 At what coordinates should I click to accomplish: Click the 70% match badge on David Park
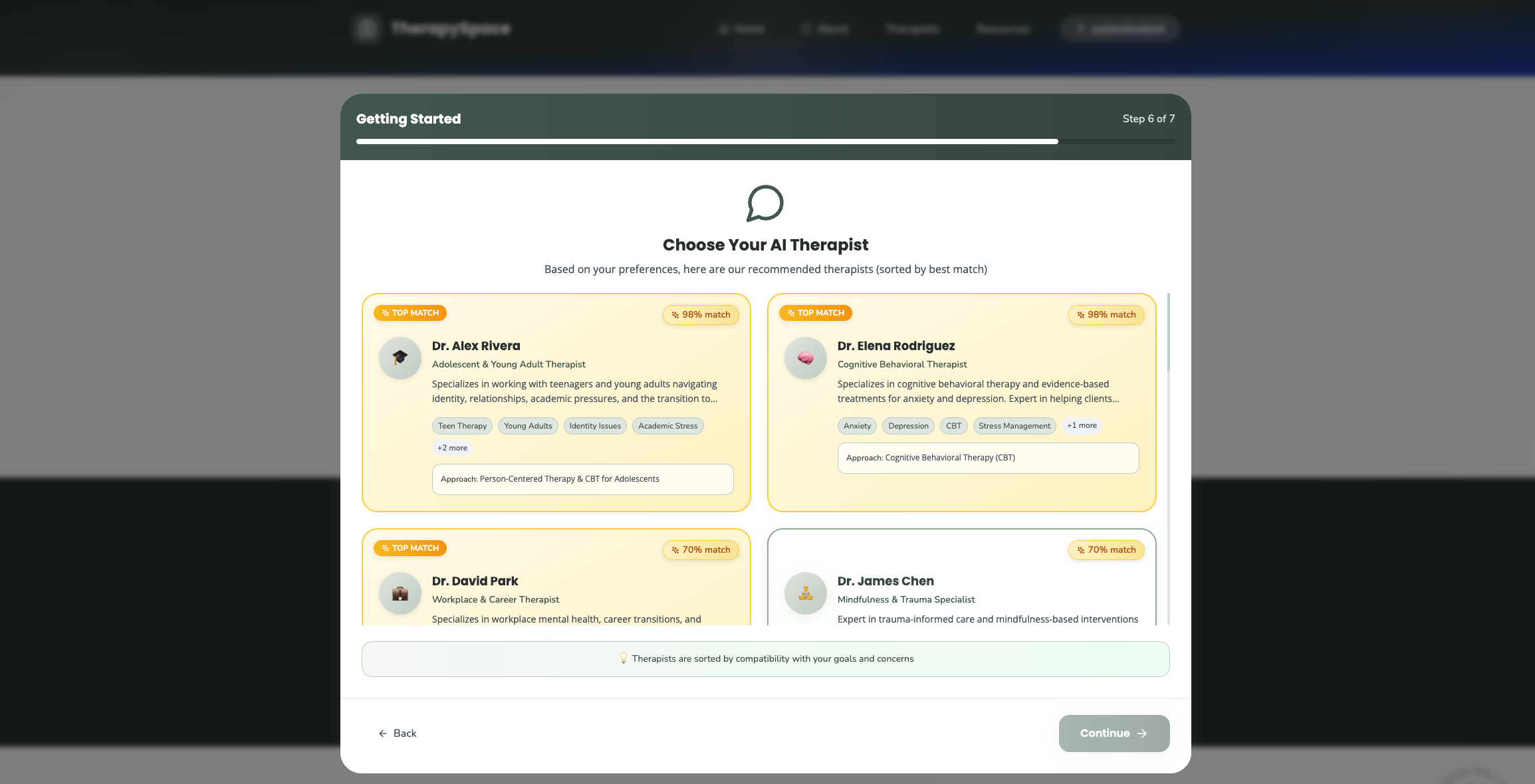point(701,550)
